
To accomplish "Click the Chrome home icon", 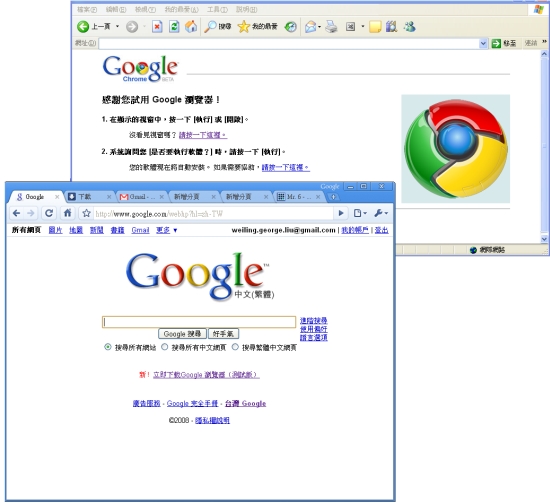I will click(67, 213).
